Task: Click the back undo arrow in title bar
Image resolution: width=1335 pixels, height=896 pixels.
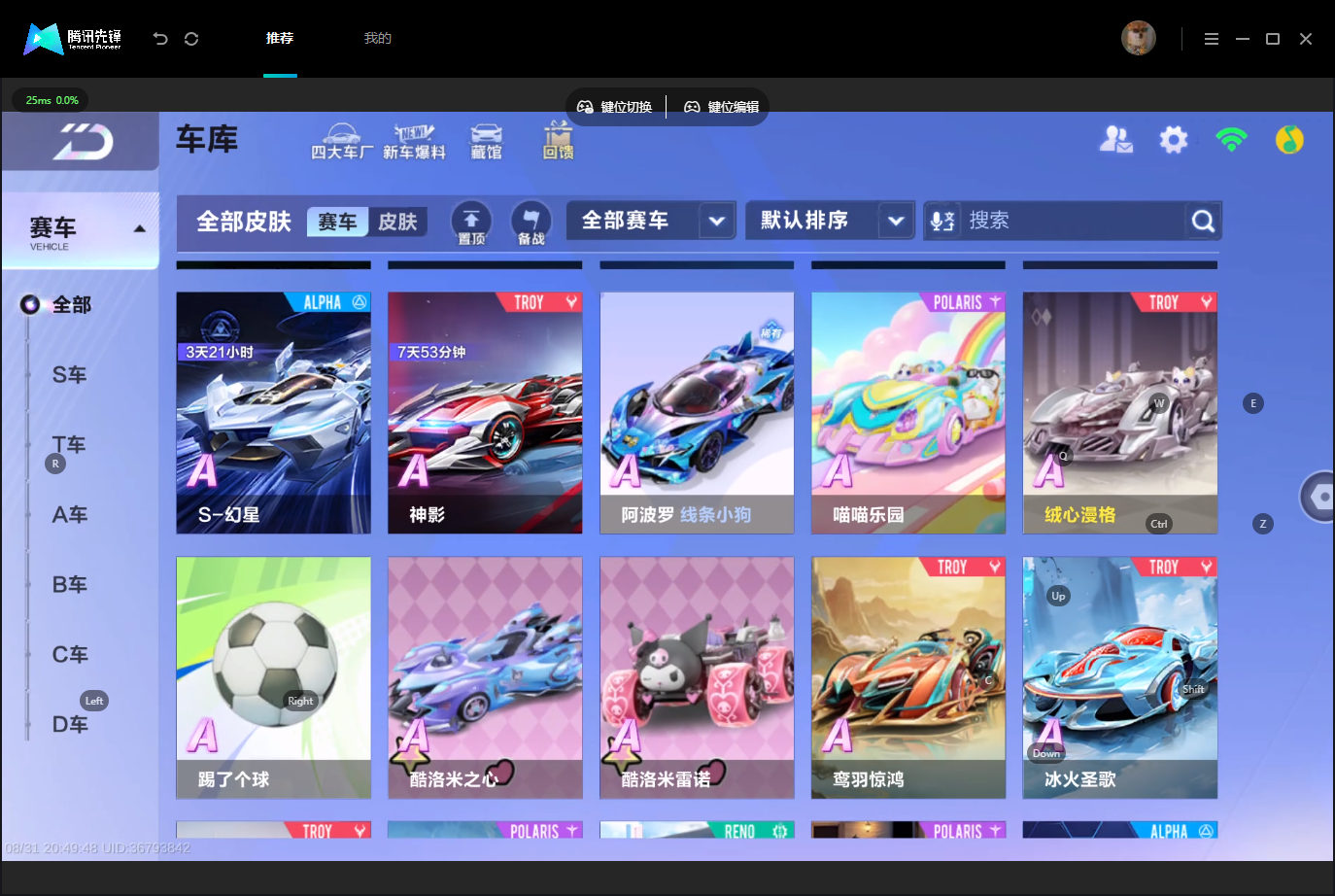Action: [x=160, y=39]
